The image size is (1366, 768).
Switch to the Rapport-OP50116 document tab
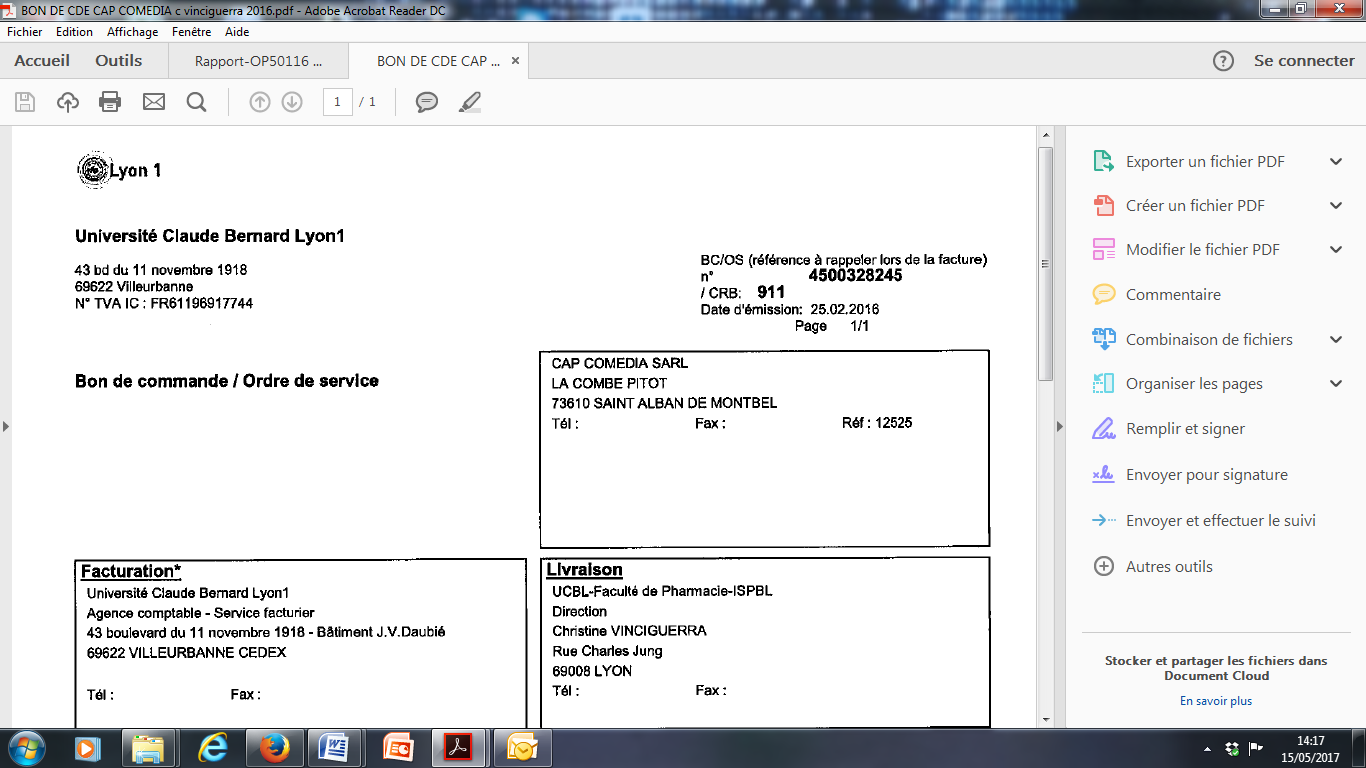(x=258, y=61)
